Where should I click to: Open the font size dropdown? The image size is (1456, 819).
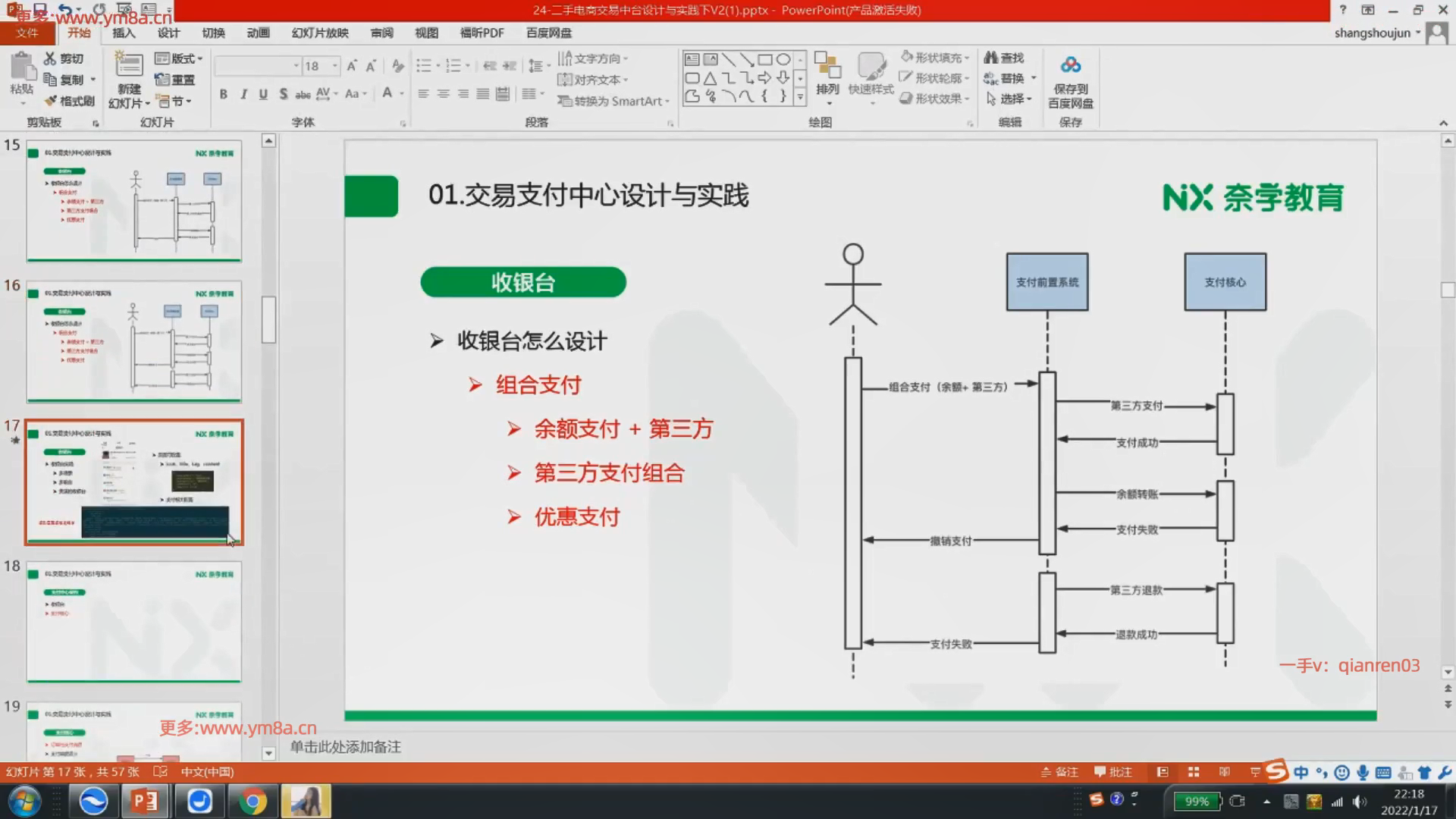(334, 66)
